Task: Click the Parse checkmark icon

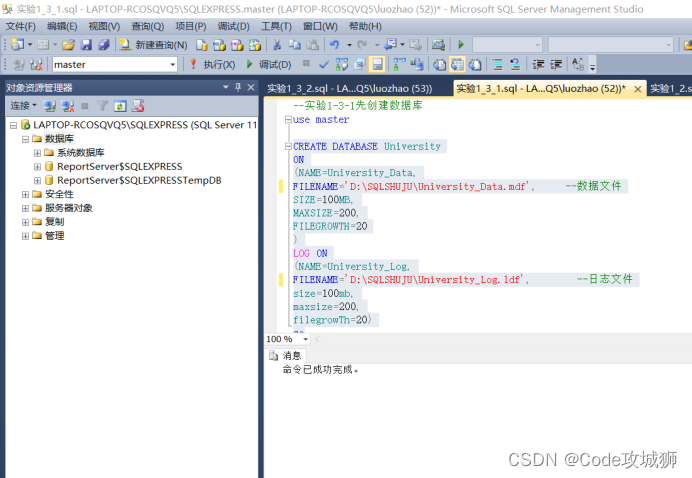Action: point(324,65)
